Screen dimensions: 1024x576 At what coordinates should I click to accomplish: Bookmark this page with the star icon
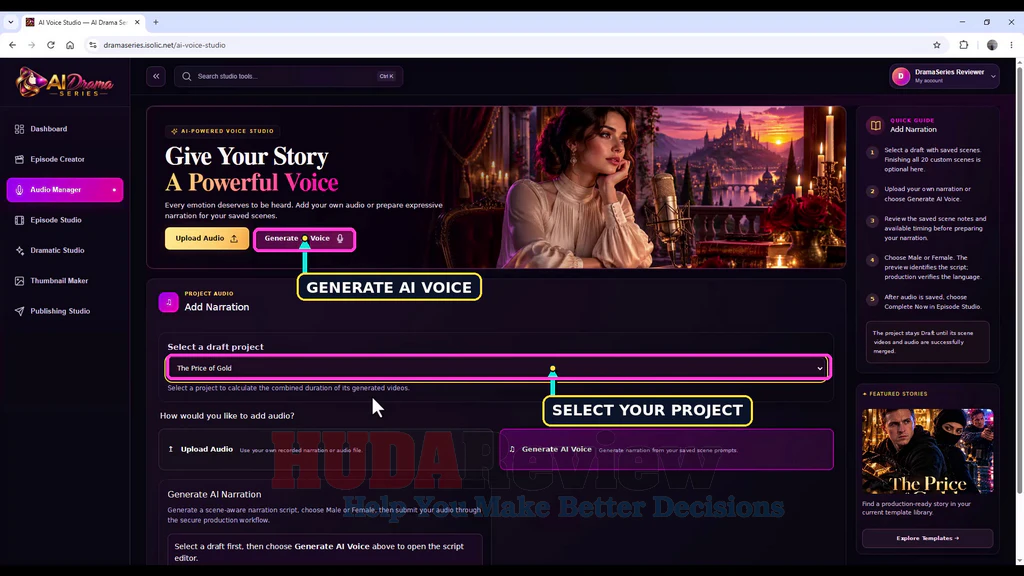(x=936, y=45)
